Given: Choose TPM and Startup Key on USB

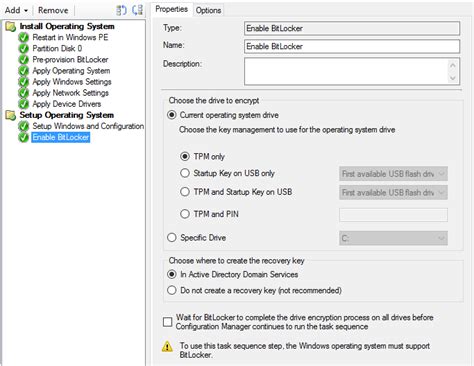Looking at the screenshot, I should (x=185, y=192).
